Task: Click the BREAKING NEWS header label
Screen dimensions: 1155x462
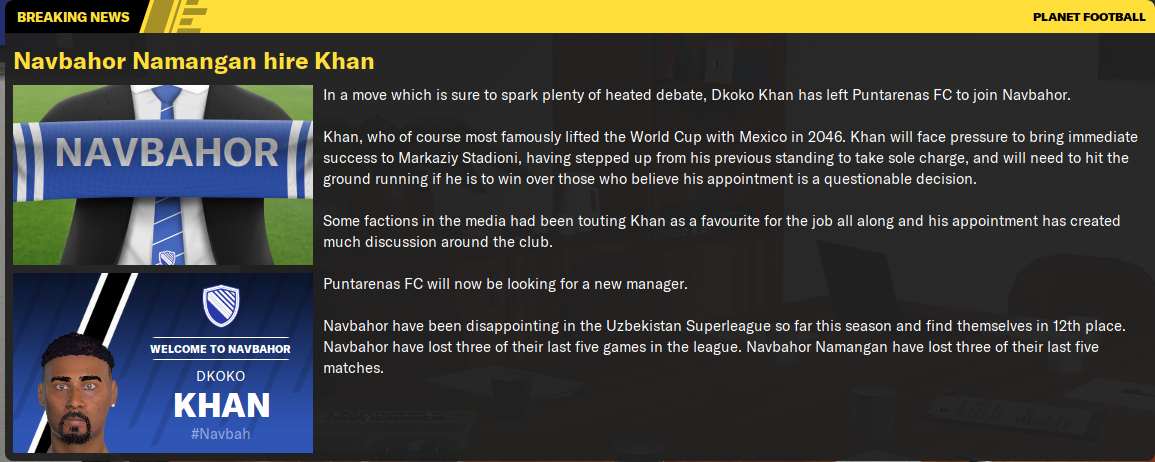Action: point(73,17)
